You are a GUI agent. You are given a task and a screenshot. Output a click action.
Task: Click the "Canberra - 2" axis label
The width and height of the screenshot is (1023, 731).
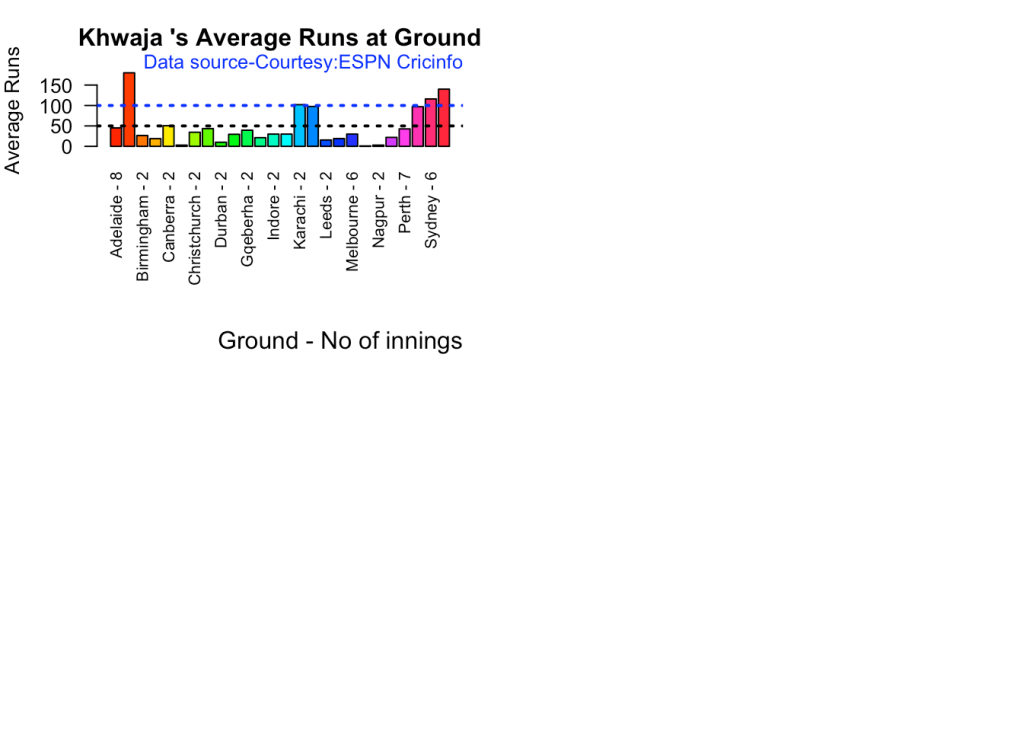click(169, 216)
